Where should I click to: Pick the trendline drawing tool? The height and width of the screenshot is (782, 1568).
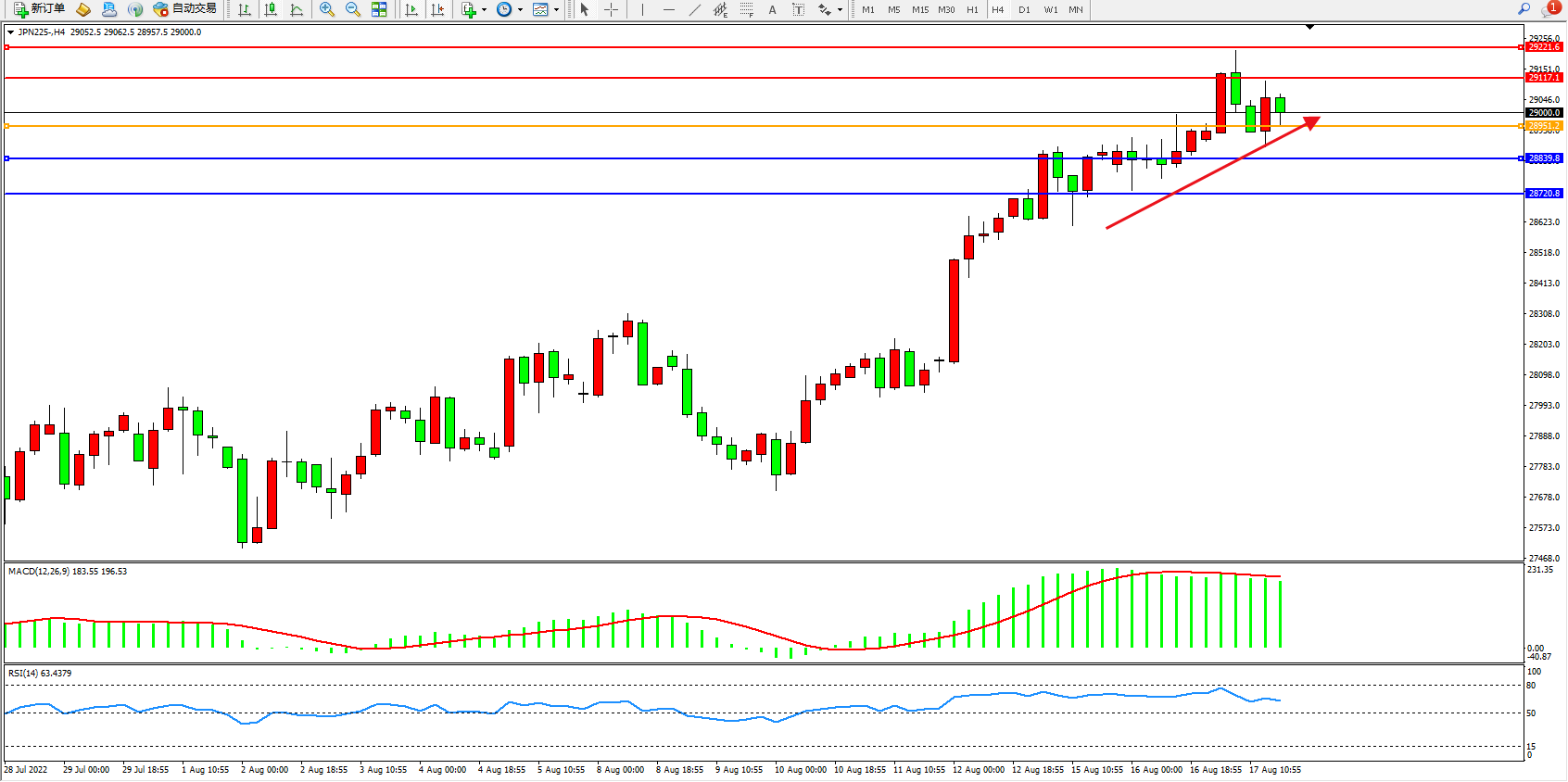pos(695,9)
